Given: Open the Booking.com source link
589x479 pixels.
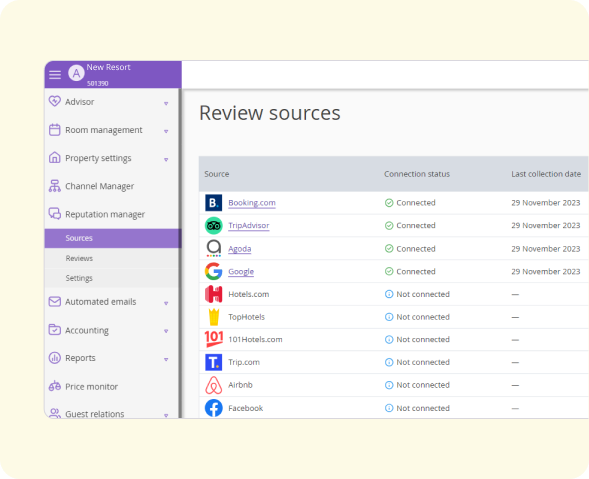Looking at the screenshot, I should (x=252, y=203).
